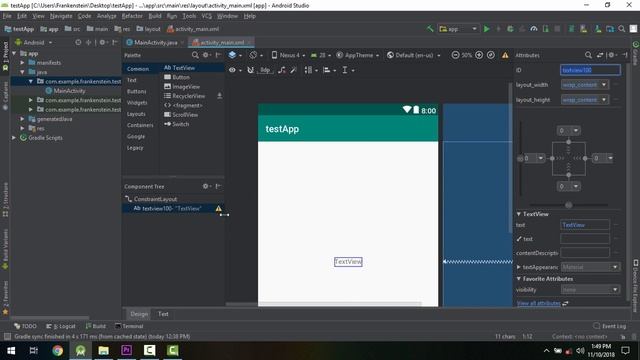Open the Logcat tool window
This screenshot has height=360, width=640.
[x=61, y=326]
